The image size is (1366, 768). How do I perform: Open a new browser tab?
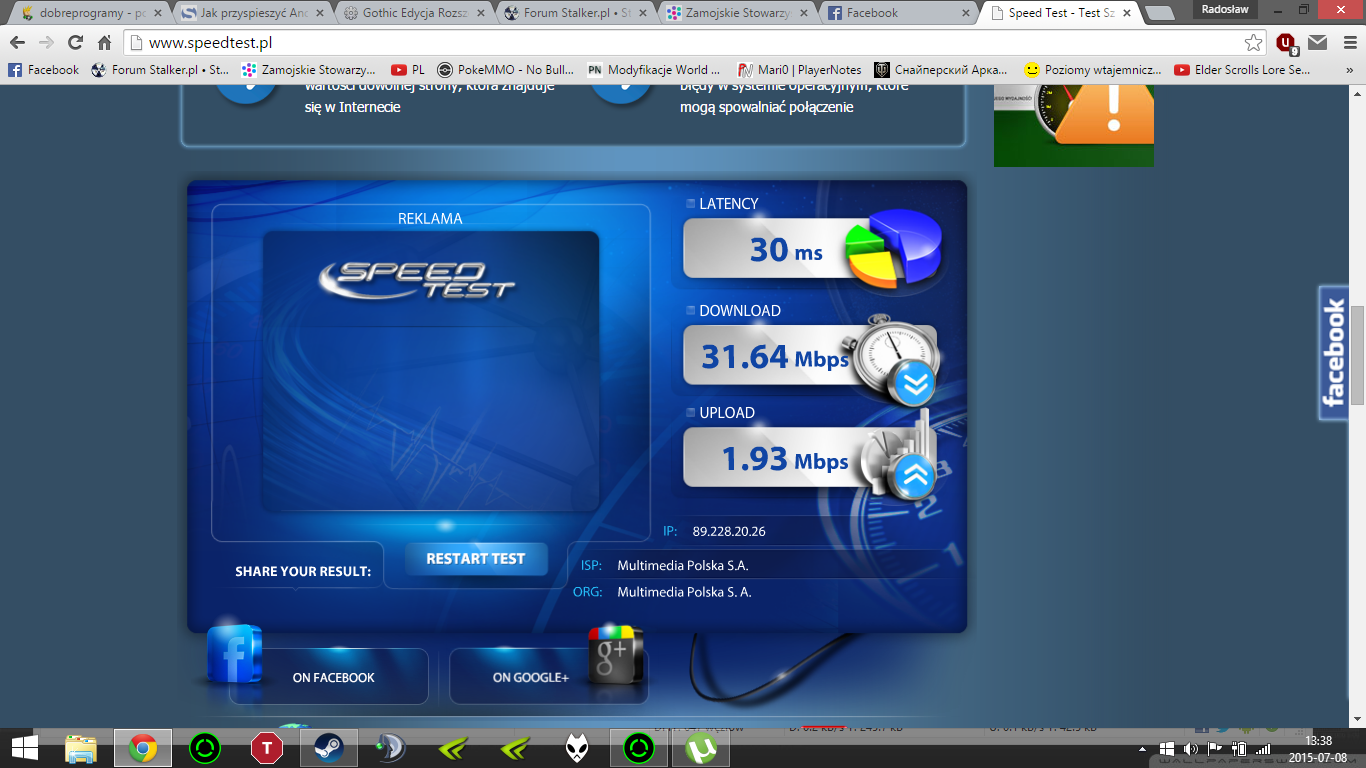tap(1159, 13)
